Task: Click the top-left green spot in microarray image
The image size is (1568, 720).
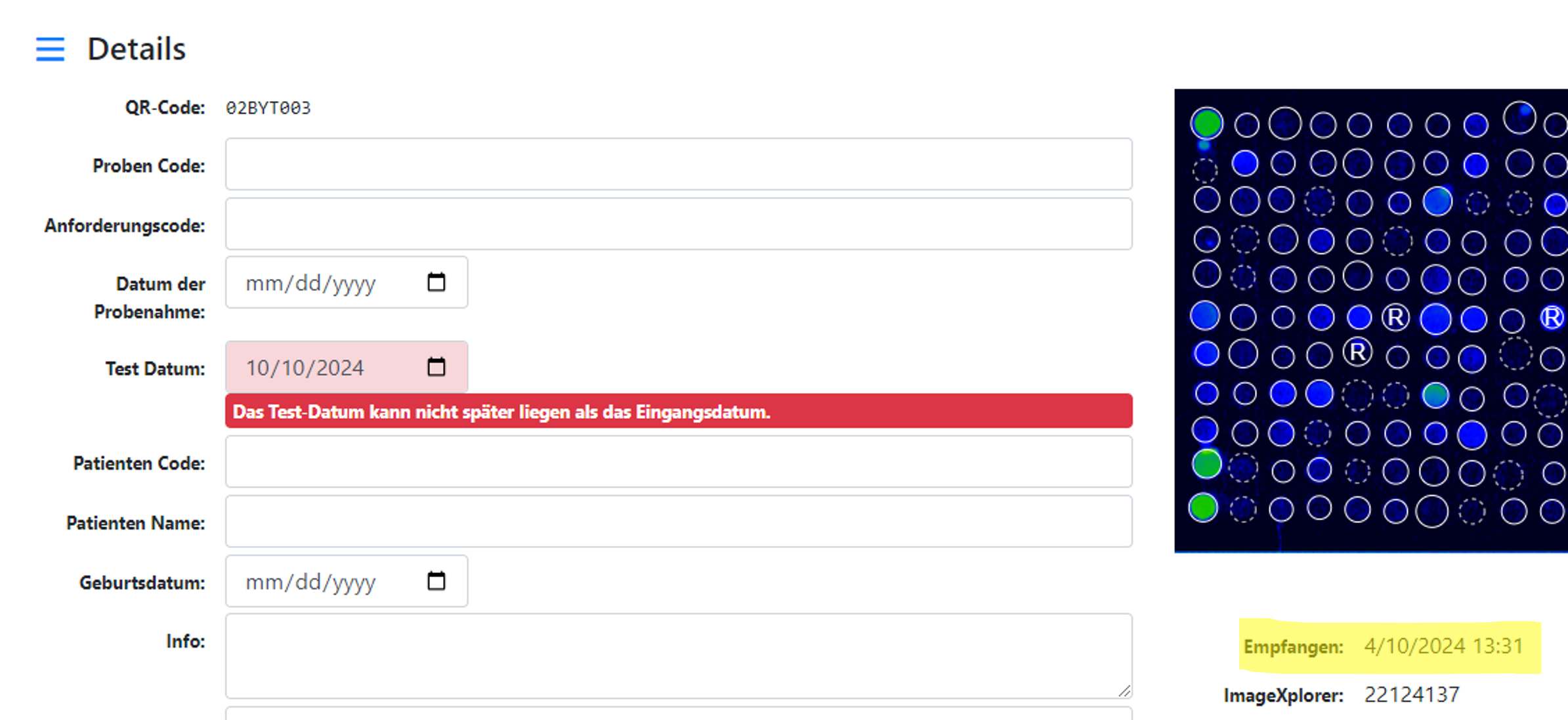Action: [1206, 123]
